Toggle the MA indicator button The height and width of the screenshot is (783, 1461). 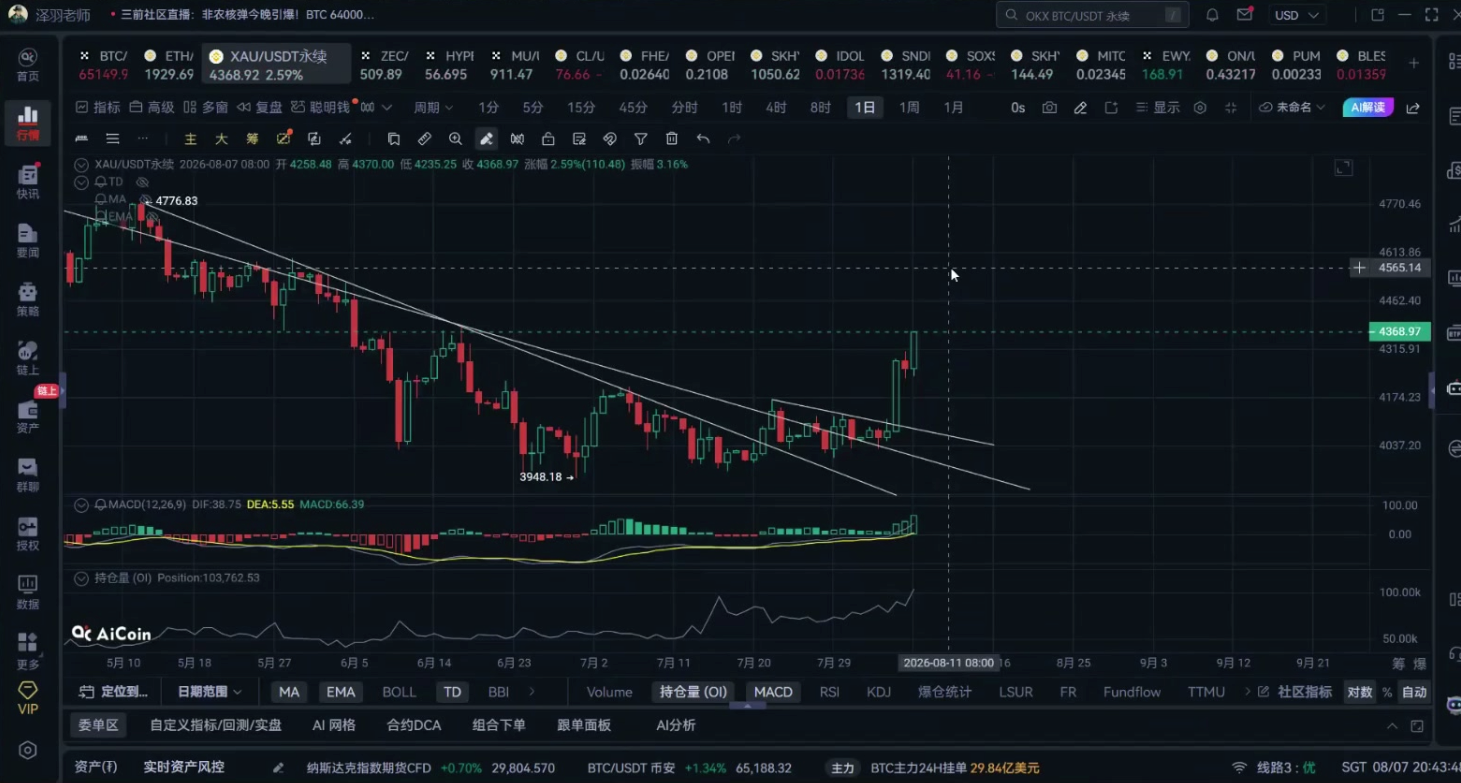pos(289,692)
